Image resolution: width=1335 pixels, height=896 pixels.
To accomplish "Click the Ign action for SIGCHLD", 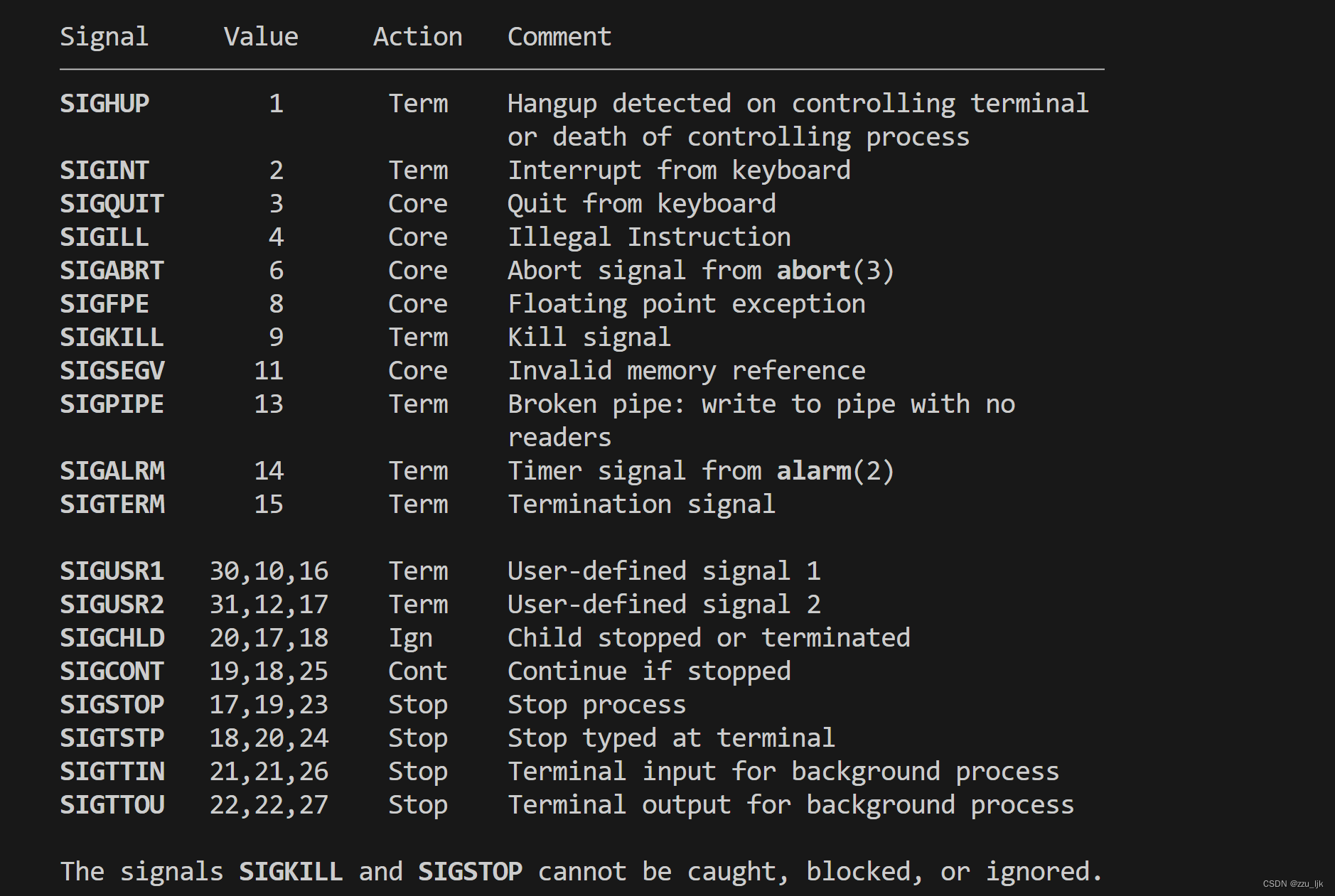I will click(x=410, y=639).
